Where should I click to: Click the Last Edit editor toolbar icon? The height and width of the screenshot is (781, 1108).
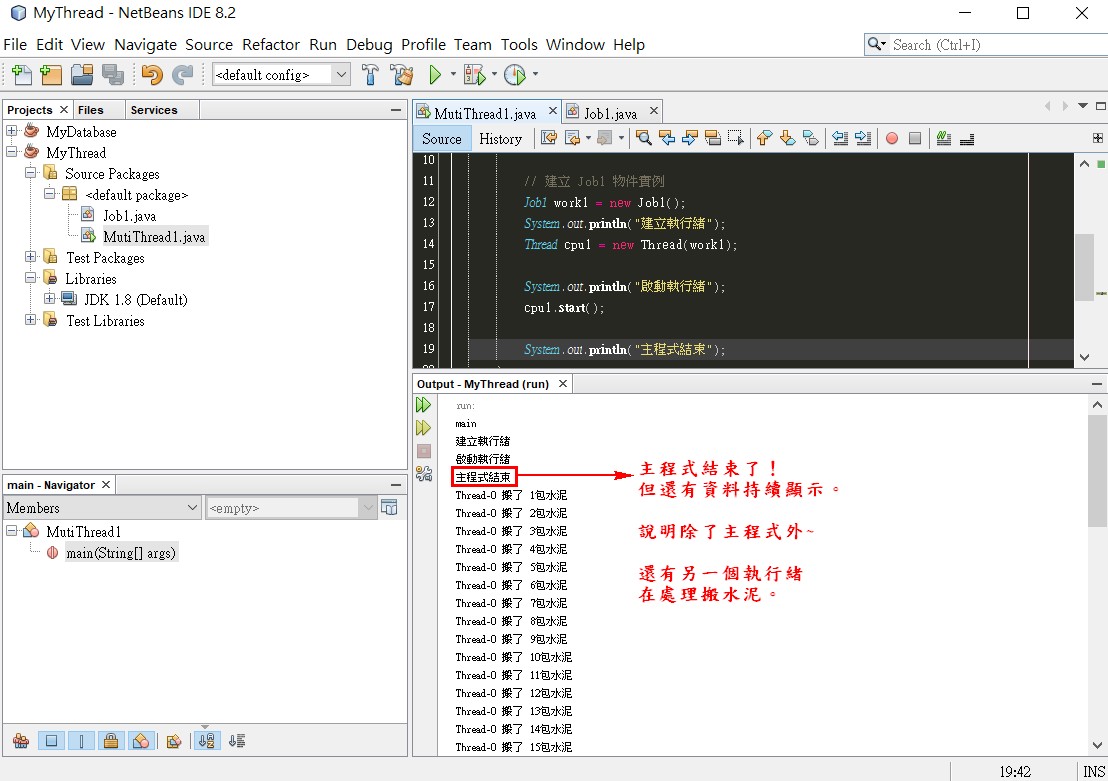(x=548, y=139)
